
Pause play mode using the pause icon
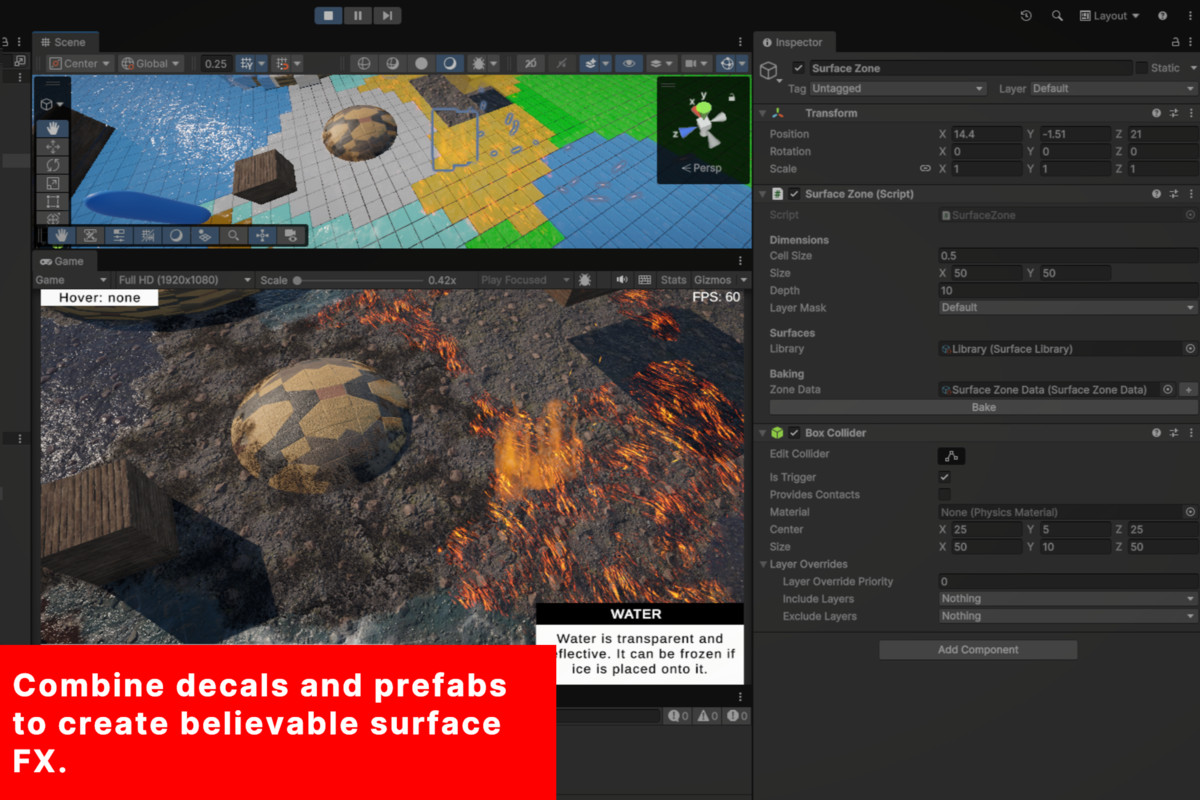[357, 15]
